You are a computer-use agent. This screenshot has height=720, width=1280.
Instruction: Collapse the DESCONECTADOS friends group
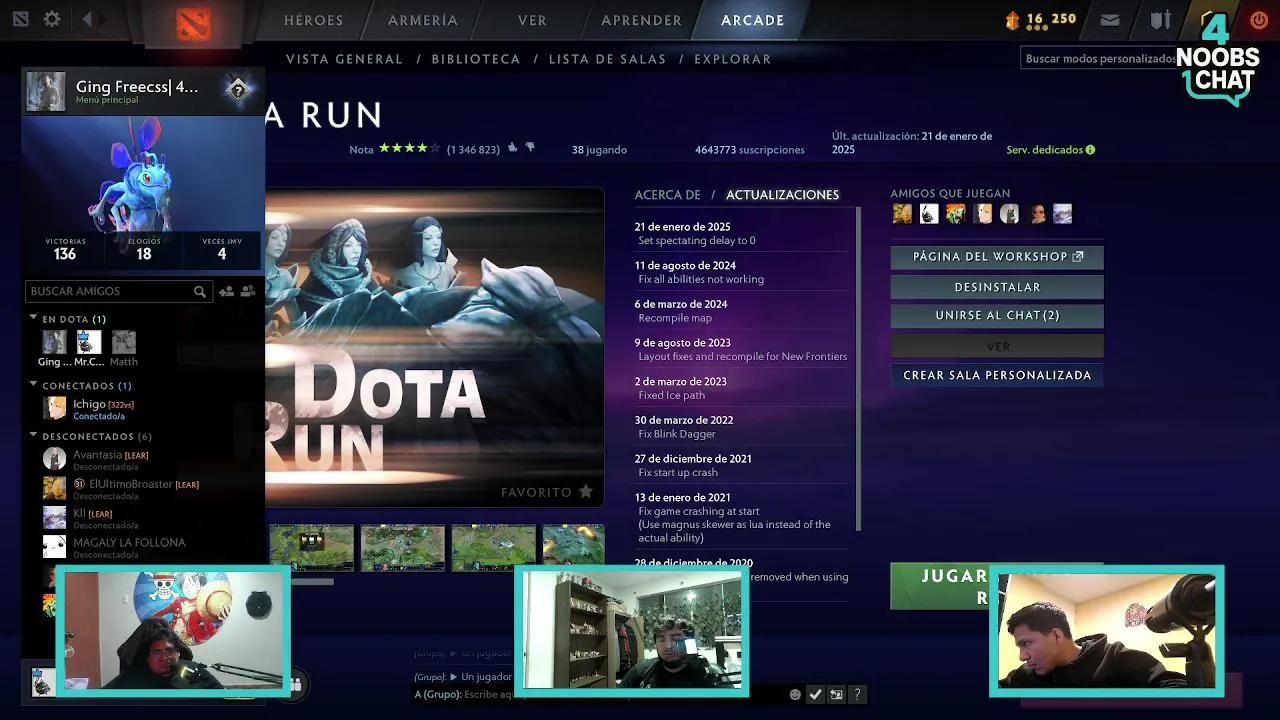click(33, 436)
